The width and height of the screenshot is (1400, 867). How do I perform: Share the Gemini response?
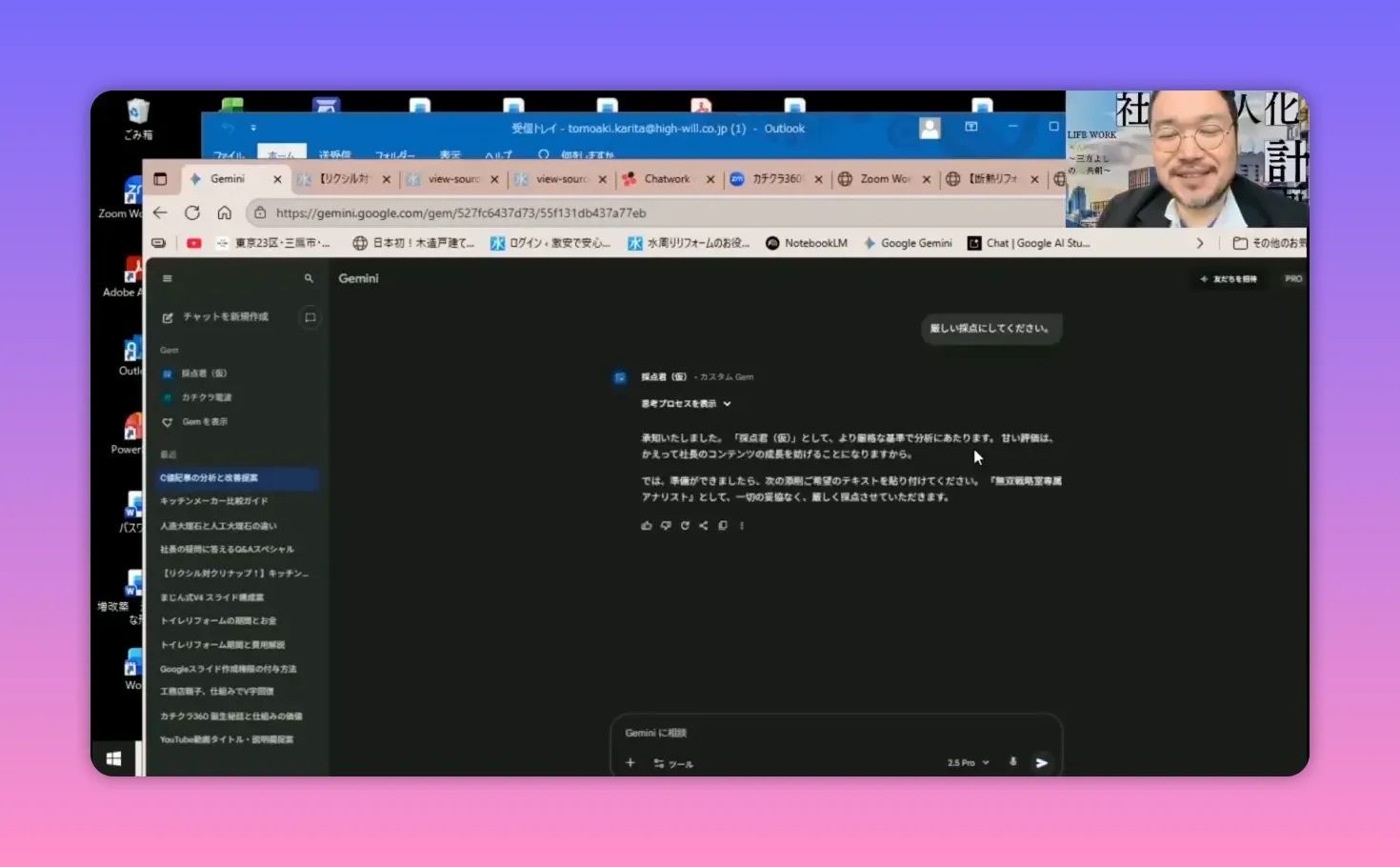tap(703, 525)
